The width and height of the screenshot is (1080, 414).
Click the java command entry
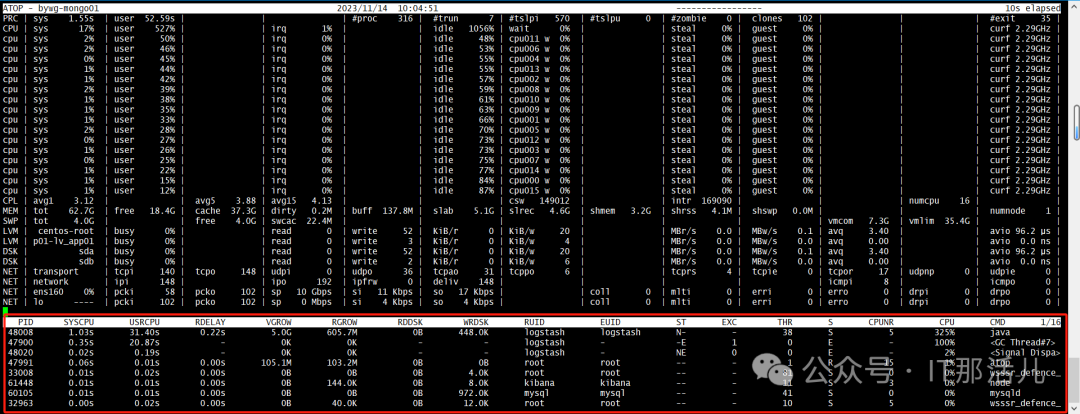click(999, 333)
